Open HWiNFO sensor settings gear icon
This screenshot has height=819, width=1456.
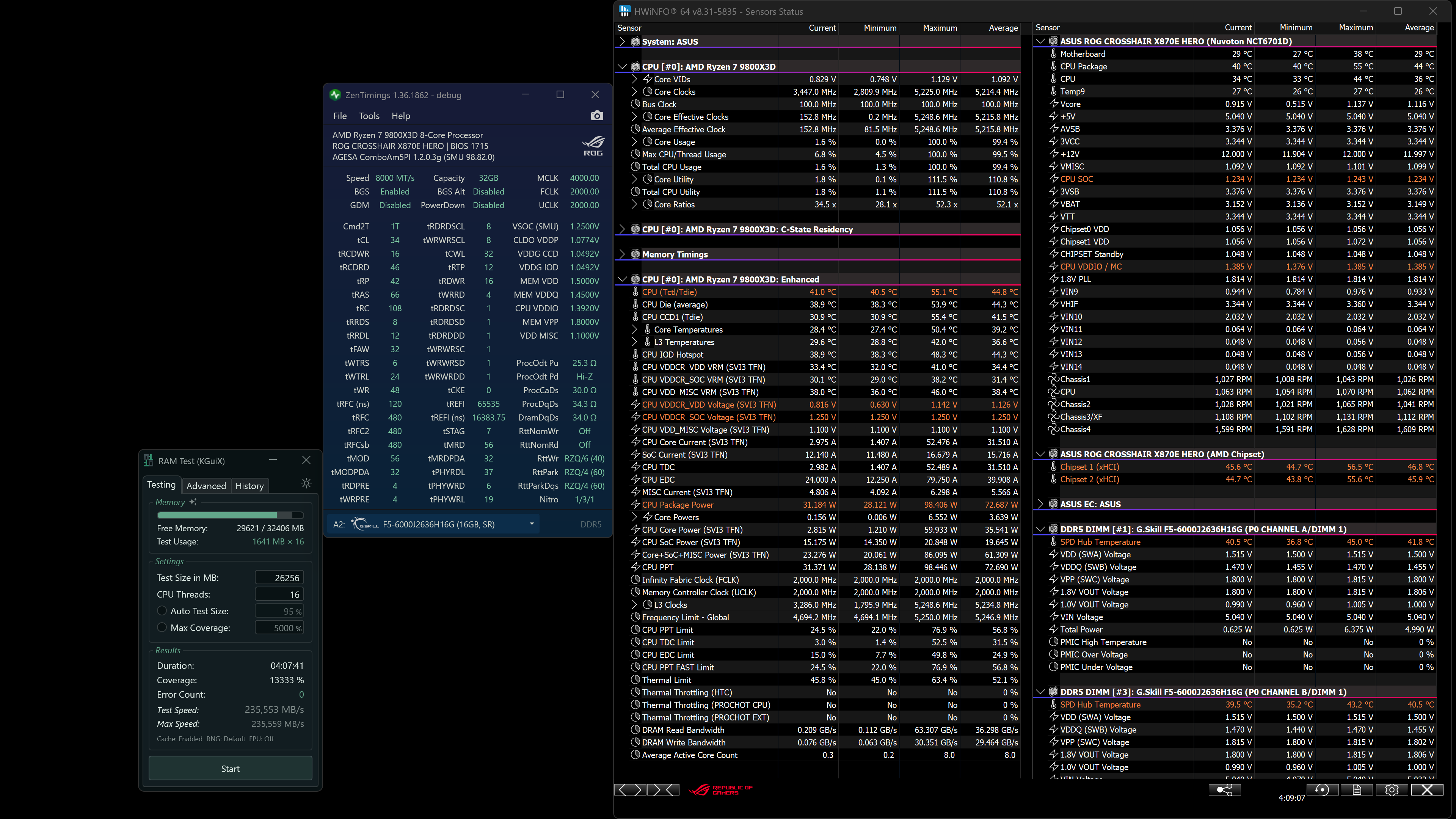(1392, 789)
